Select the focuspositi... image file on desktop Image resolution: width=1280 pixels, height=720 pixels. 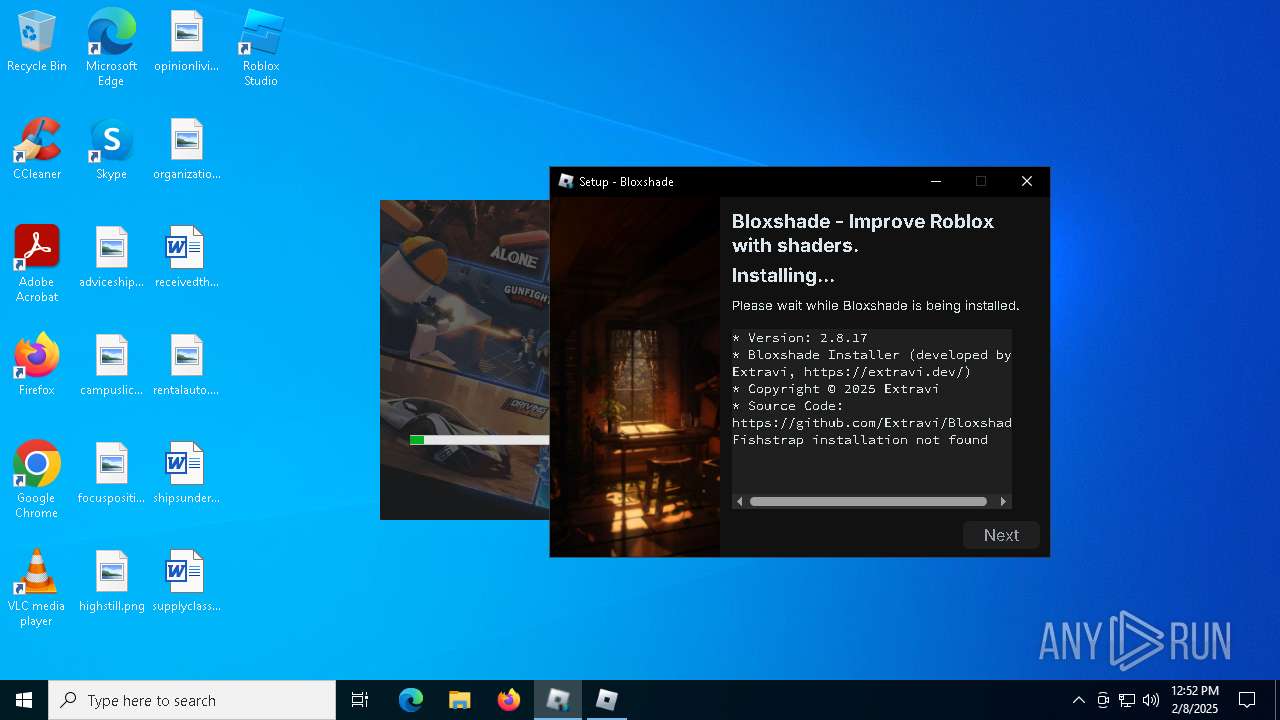point(111,474)
